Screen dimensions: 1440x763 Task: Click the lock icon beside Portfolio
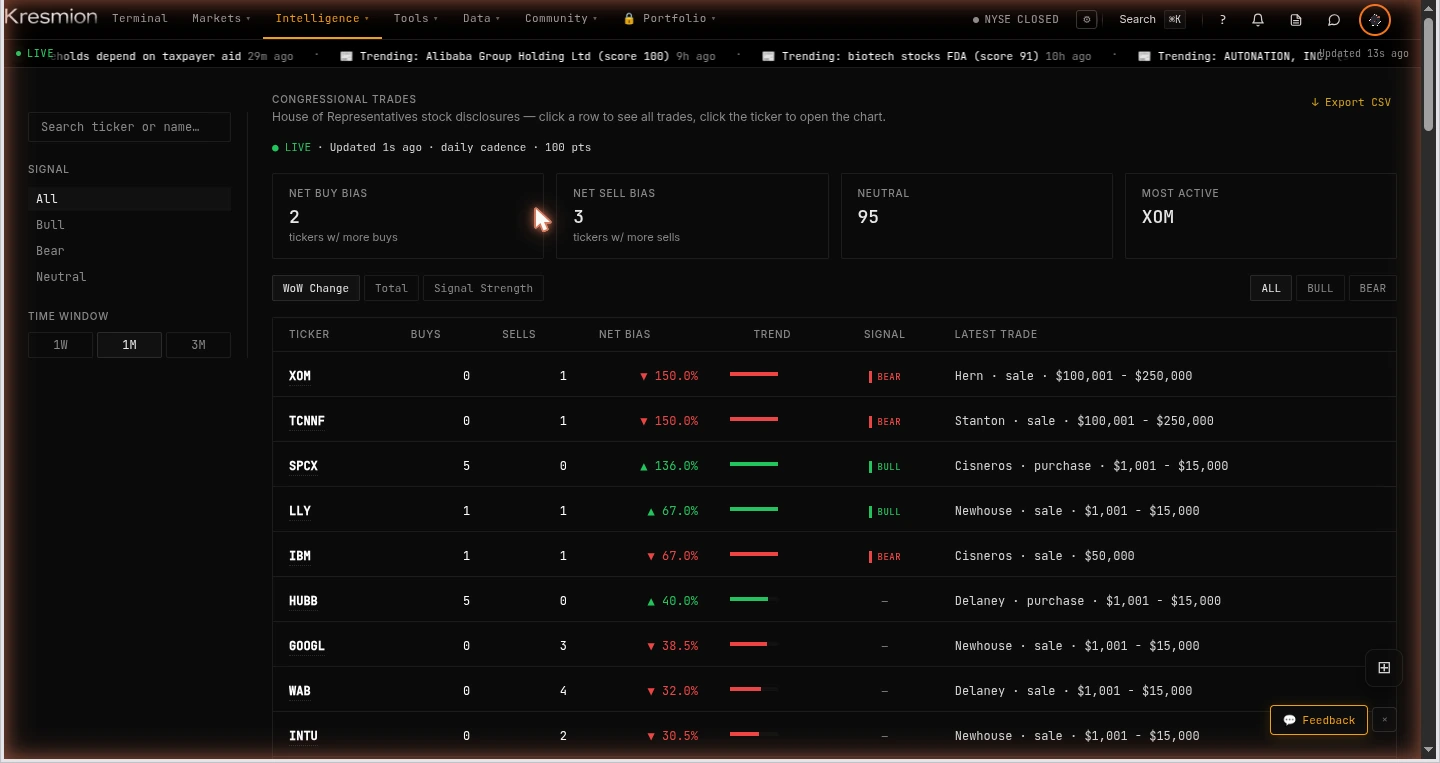click(x=629, y=19)
